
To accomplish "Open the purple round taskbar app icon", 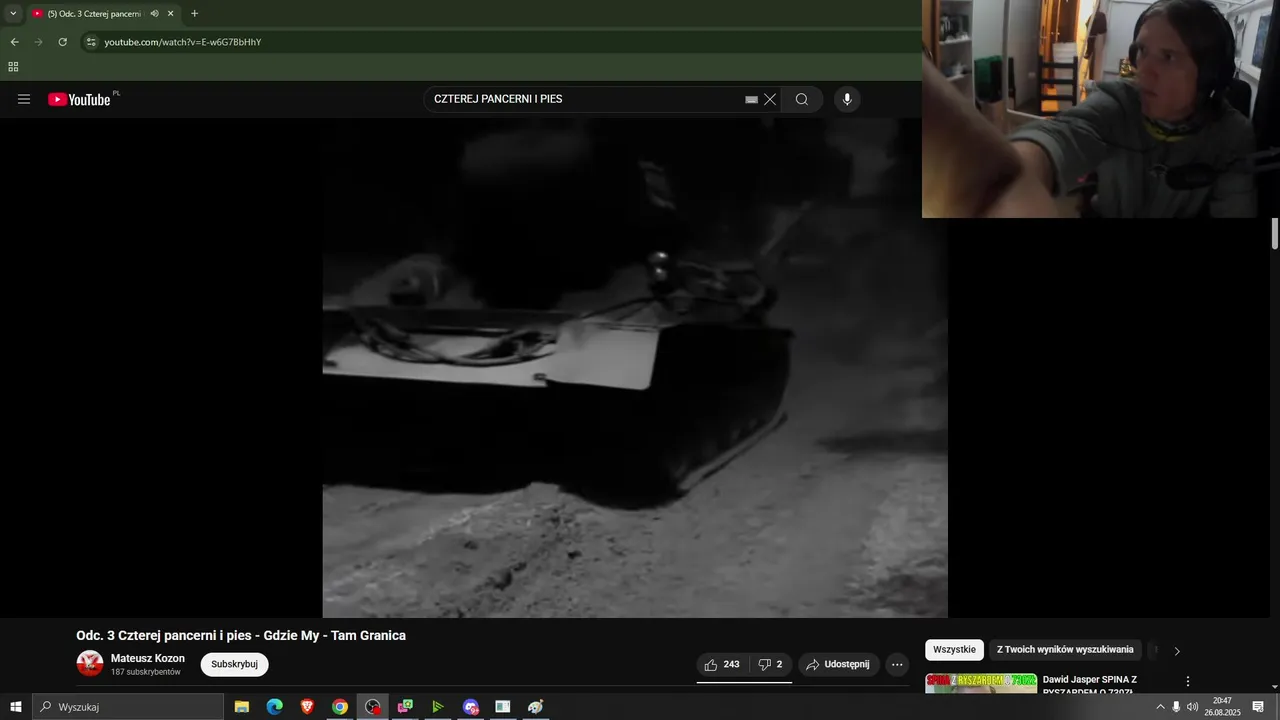I will coord(471,707).
